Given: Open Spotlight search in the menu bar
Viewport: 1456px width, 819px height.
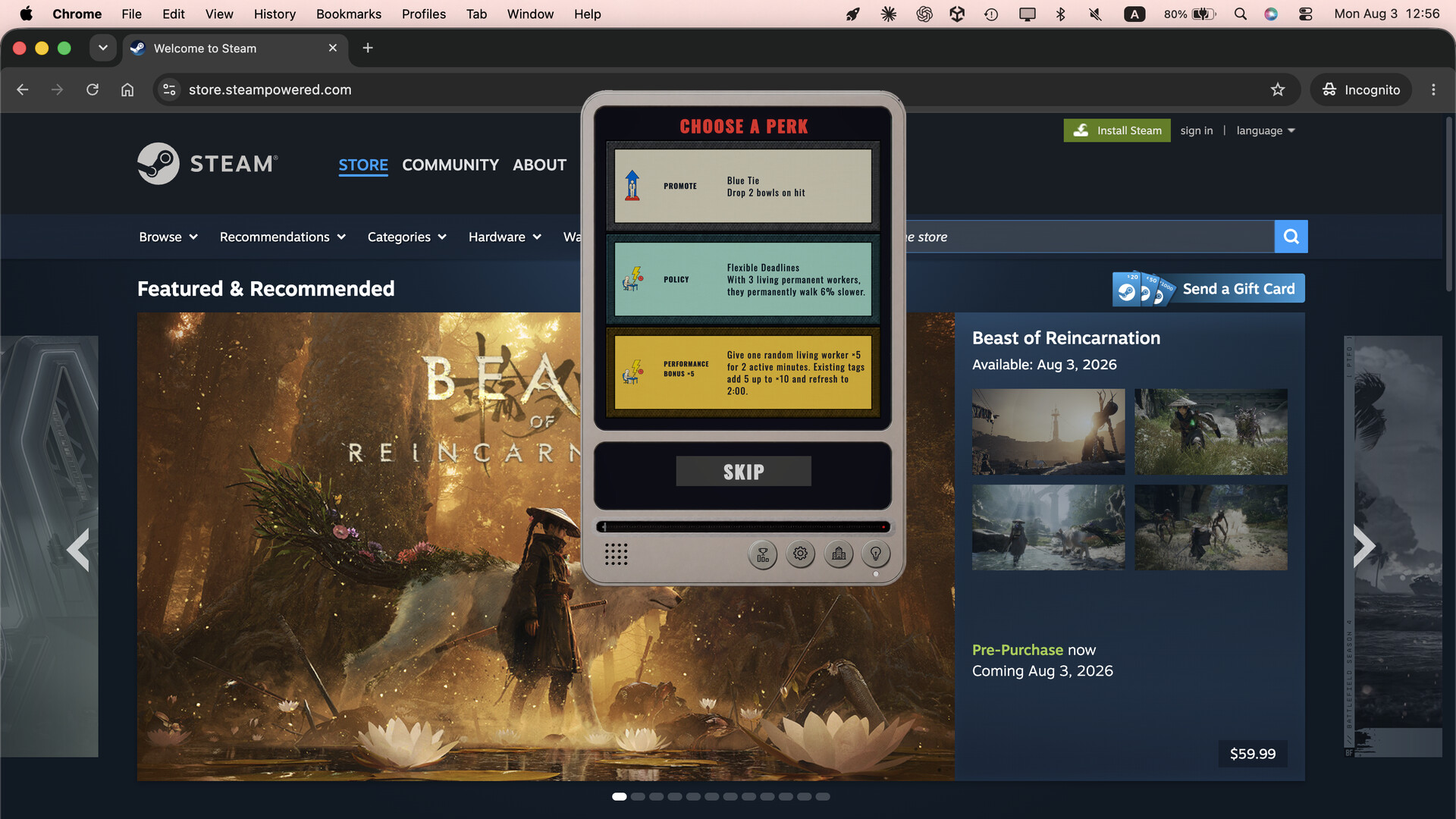Looking at the screenshot, I should [x=1241, y=14].
